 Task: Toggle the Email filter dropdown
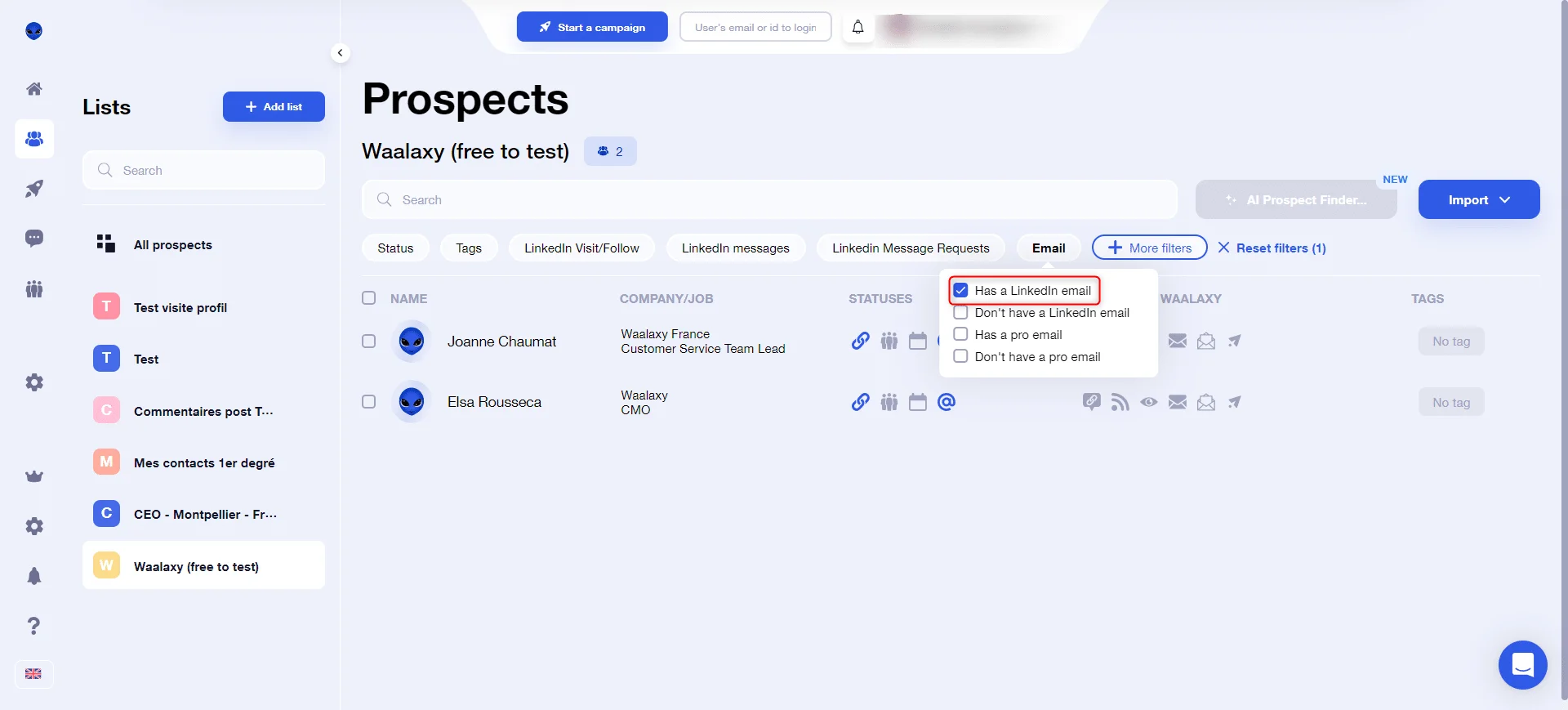[x=1049, y=248]
